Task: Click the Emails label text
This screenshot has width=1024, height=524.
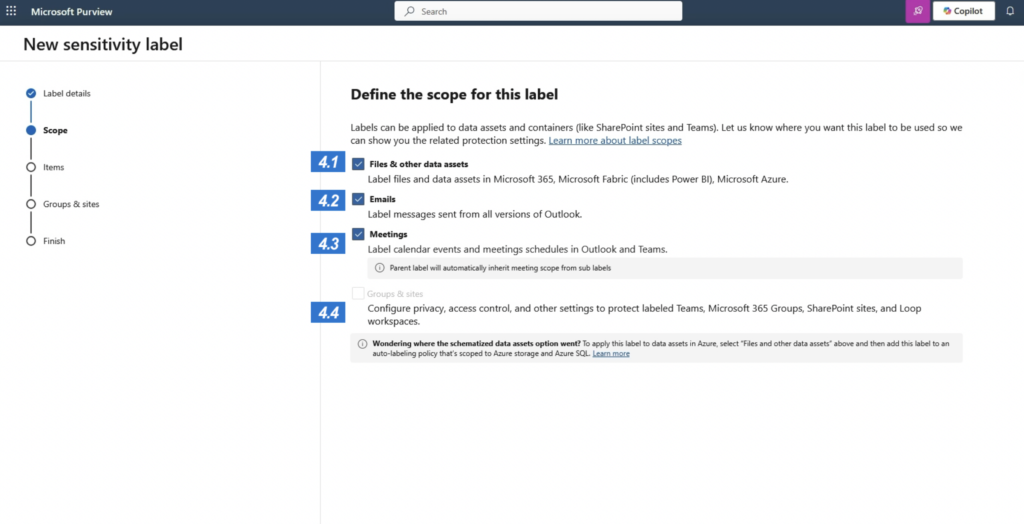Action: coord(383,199)
